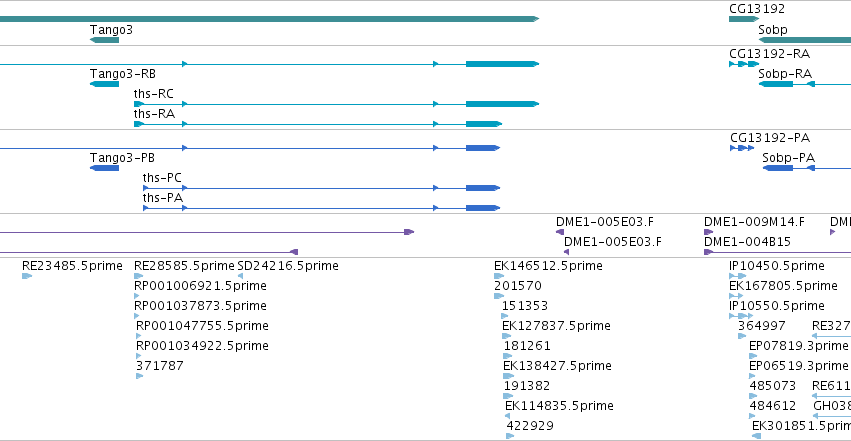The height and width of the screenshot is (441, 851).
Task: Click the ths-PA coding feature
Action: coord(321,208)
